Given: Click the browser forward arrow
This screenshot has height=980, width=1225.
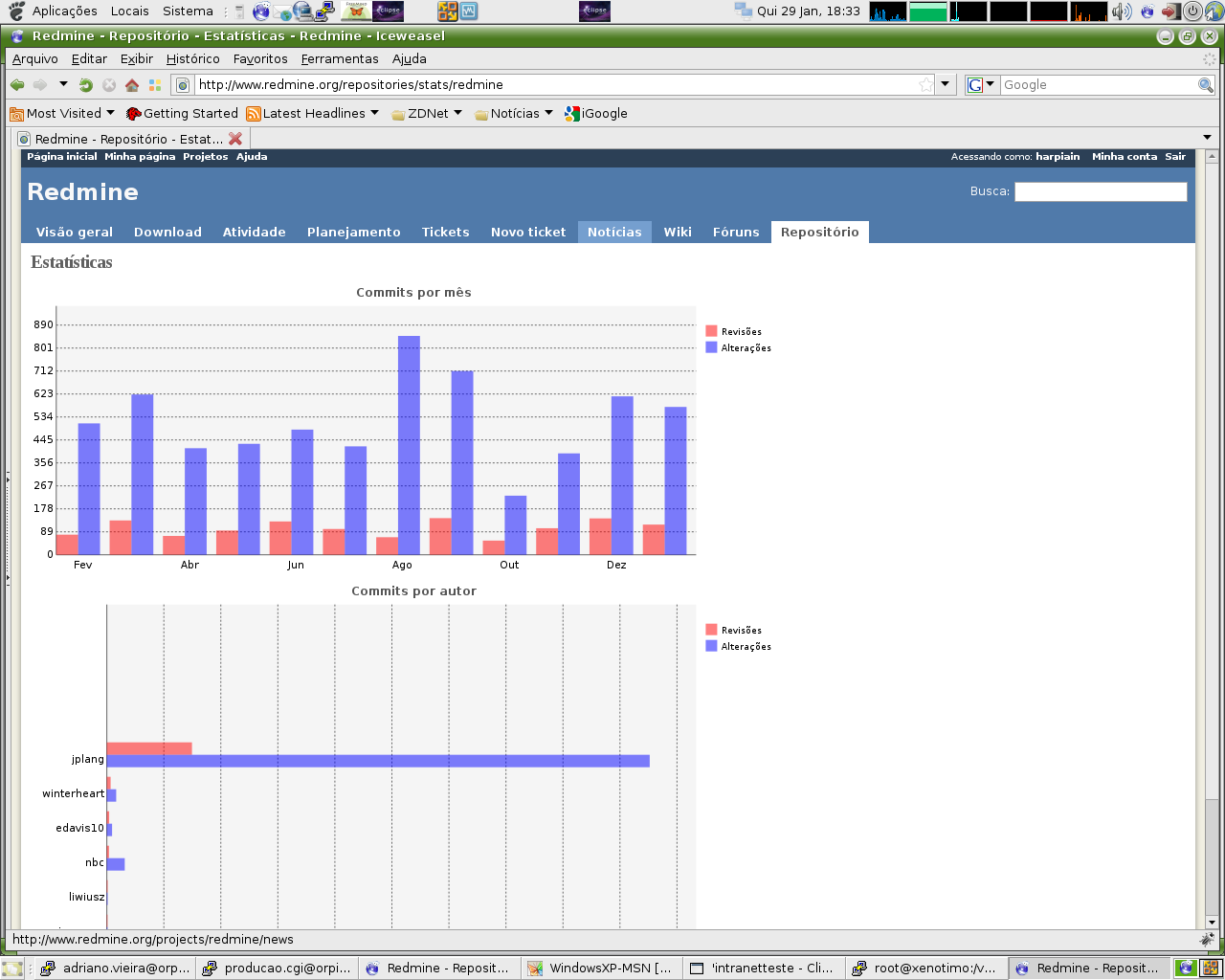Looking at the screenshot, I should click(40, 85).
